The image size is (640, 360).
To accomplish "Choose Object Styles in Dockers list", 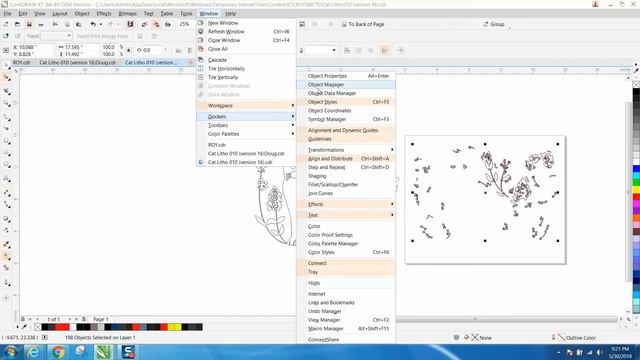I will pos(346,102).
